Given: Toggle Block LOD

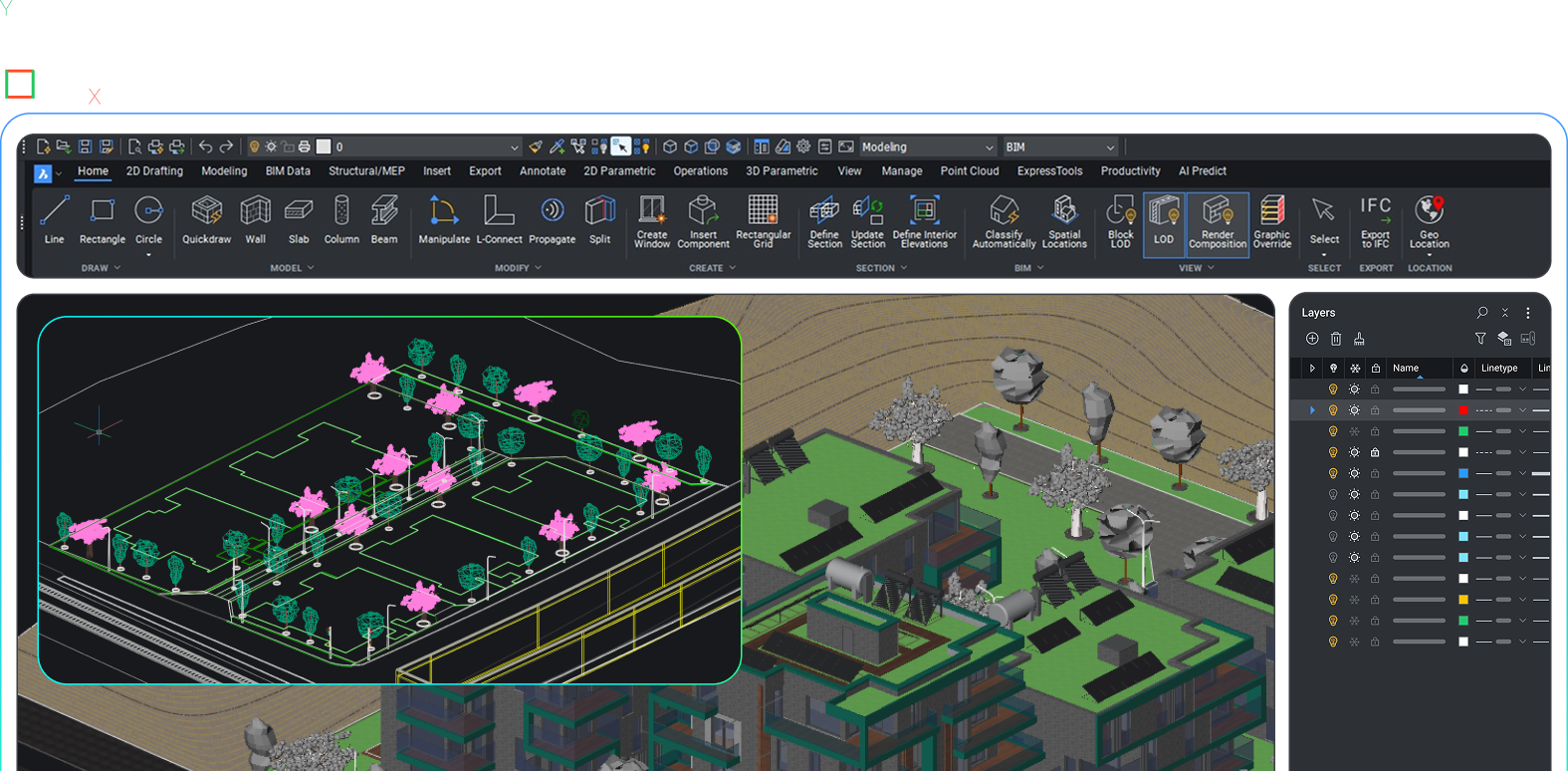Looking at the screenshot, I should pyautogui.click(x=1121, y=221).
